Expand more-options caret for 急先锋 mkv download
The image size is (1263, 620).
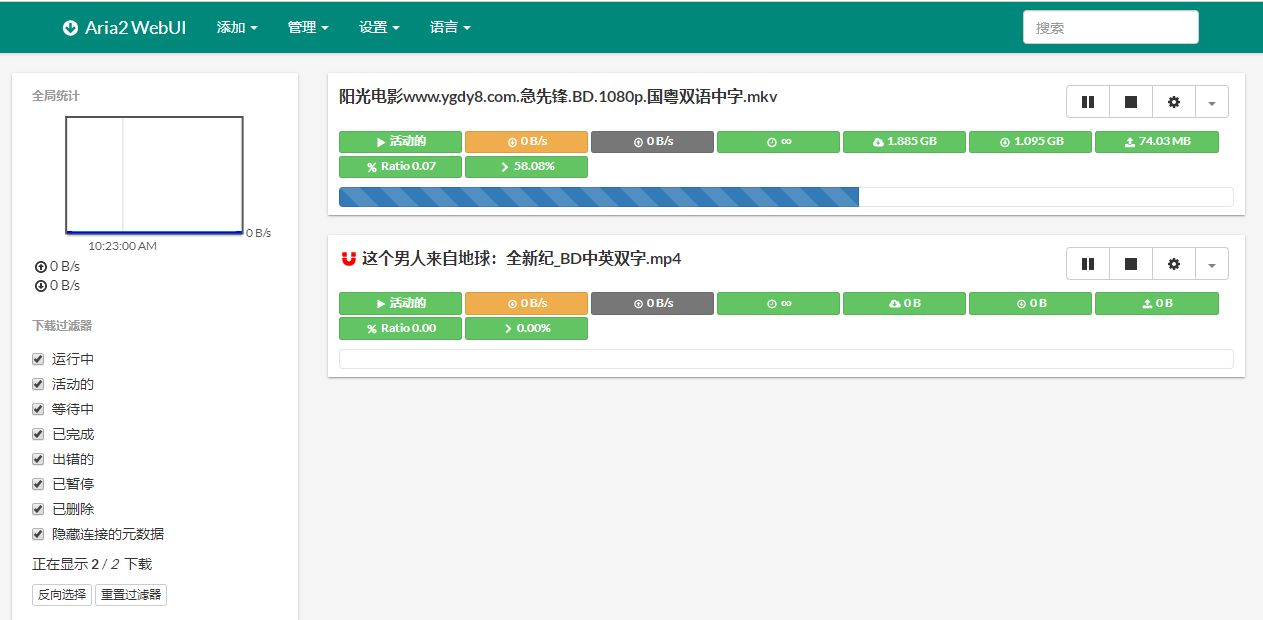pyautogui.click(x=1212, y=101)
